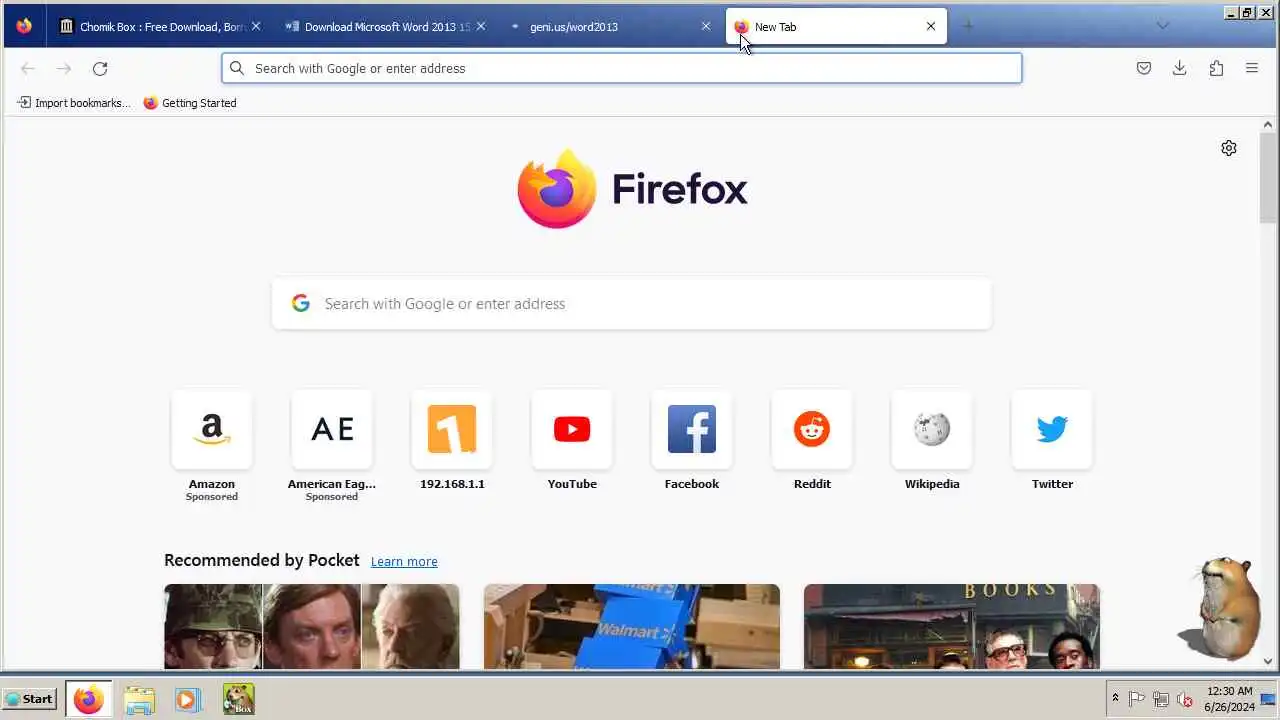Open the Firefox application menu
Screen dimensions: 1280x720
1252,68
